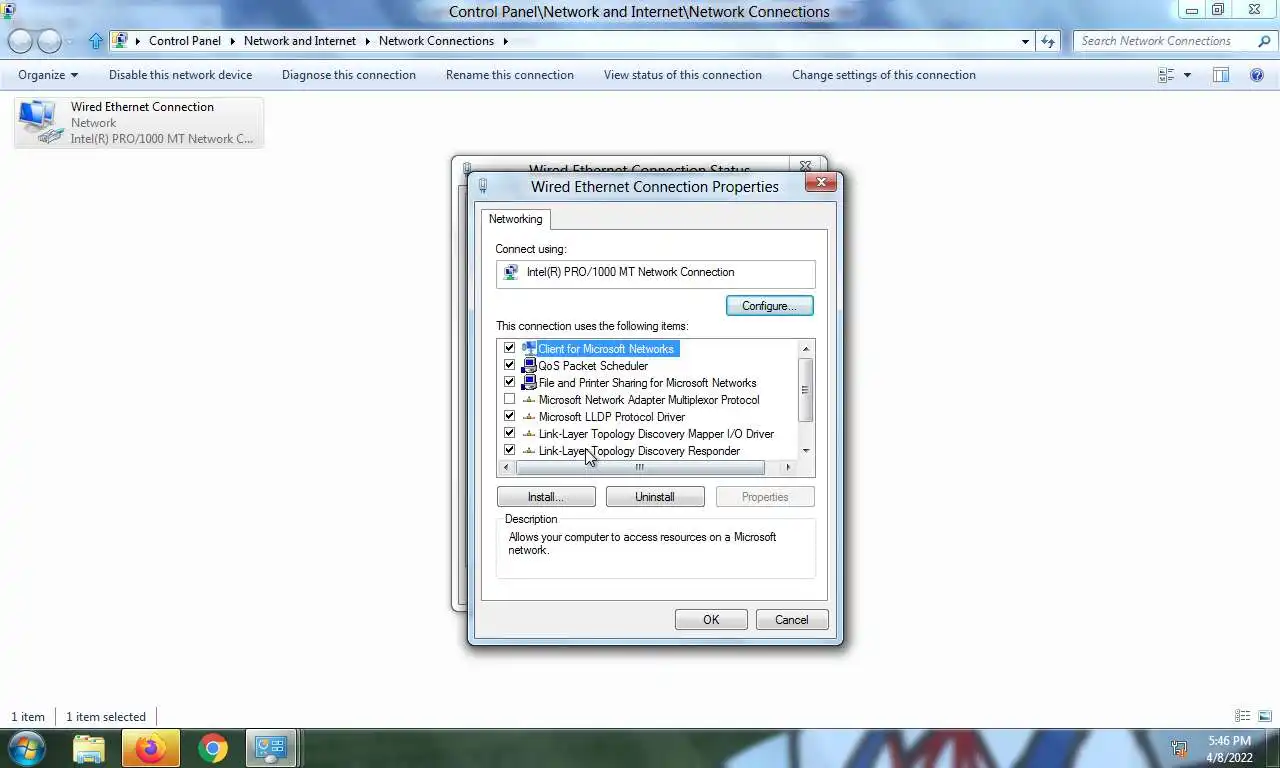Click the search magnifier icon
Viewport: 1280px width, 768px height.
(1264, 41)
